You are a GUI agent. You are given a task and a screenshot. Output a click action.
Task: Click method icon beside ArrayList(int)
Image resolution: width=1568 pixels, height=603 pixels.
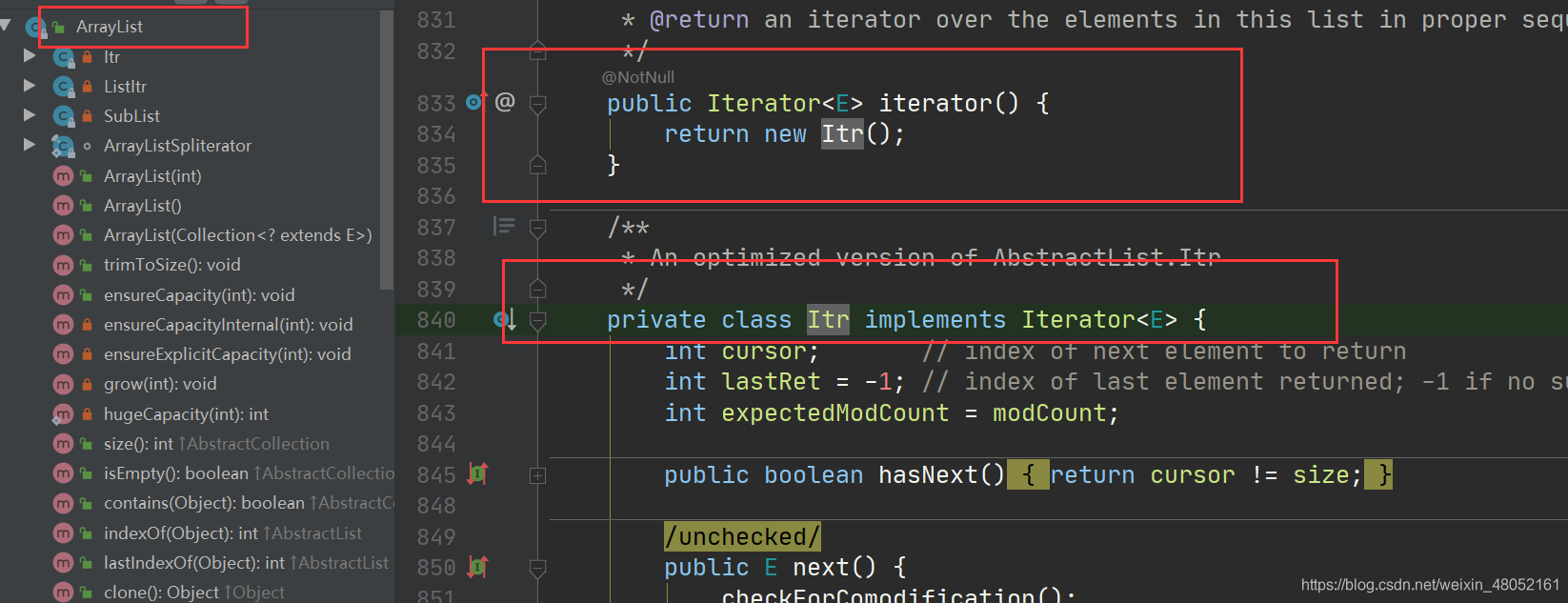[x=63, y=176]
